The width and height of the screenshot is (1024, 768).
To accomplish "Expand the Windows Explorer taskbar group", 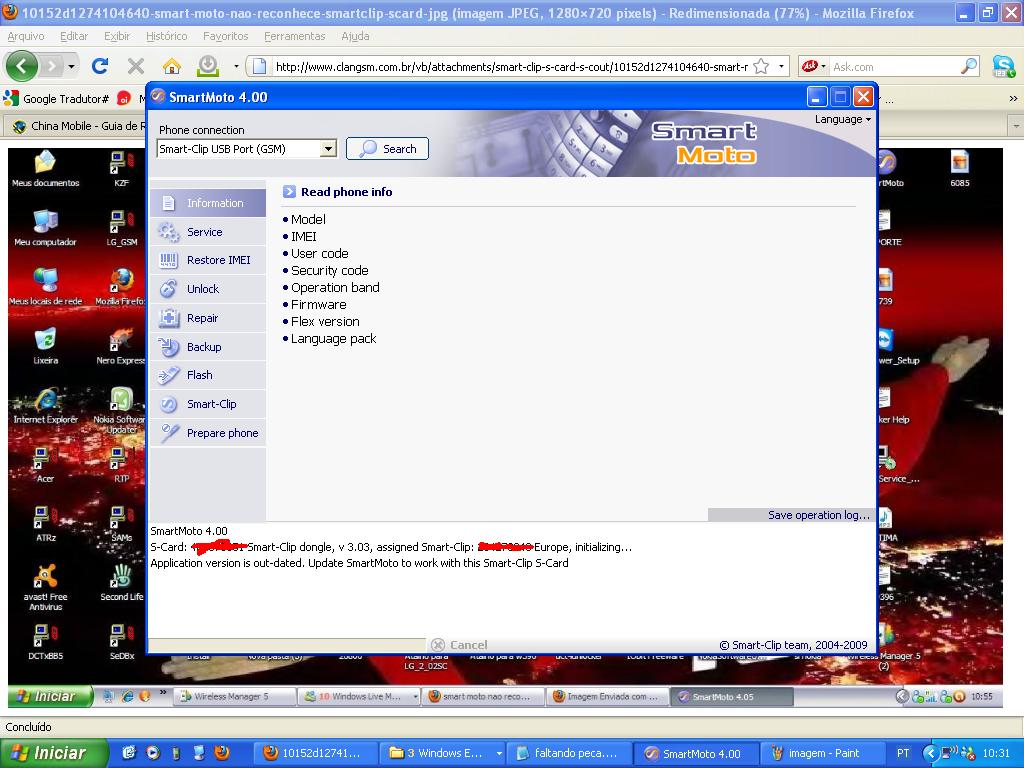I will coord(499,753).
